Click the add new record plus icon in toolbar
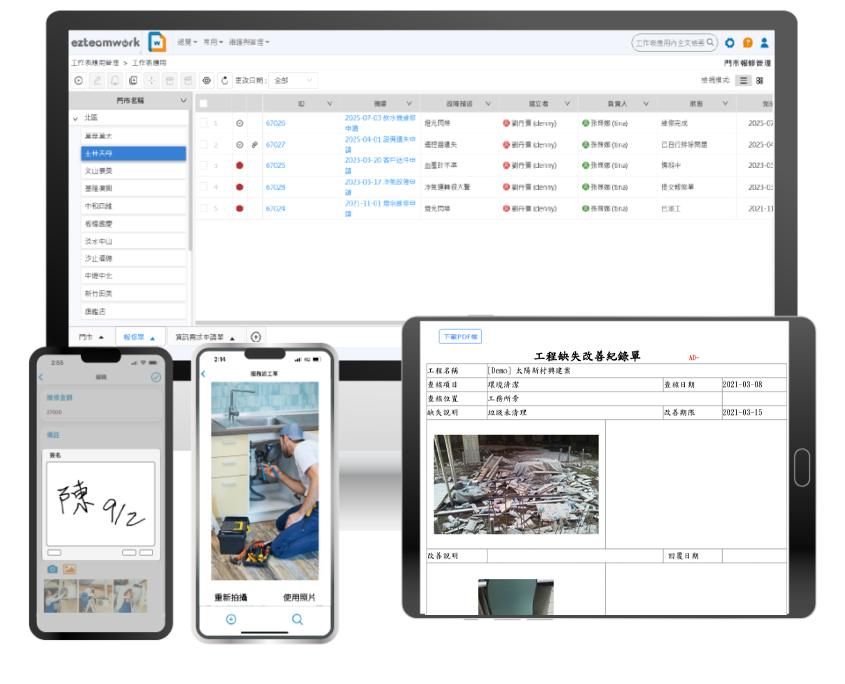This screenshot has height=684, width=845. (x=79, y=81)
